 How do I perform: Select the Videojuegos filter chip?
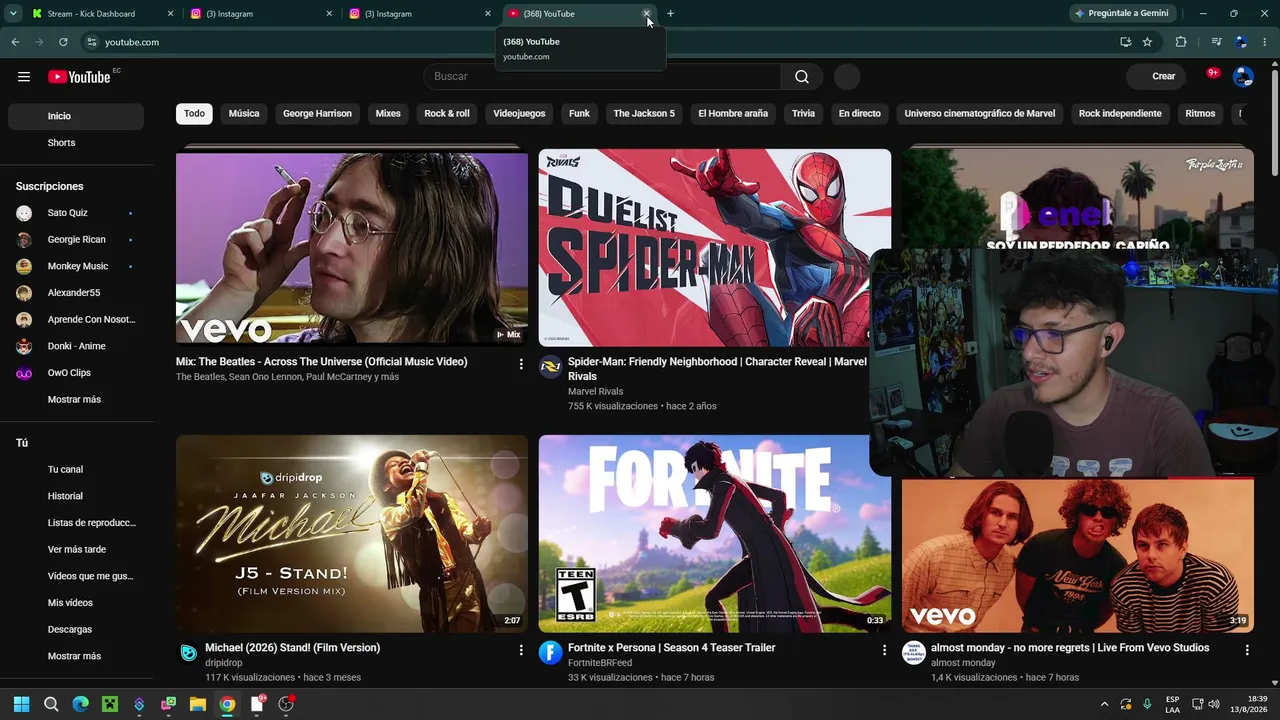tap(519, 114)
